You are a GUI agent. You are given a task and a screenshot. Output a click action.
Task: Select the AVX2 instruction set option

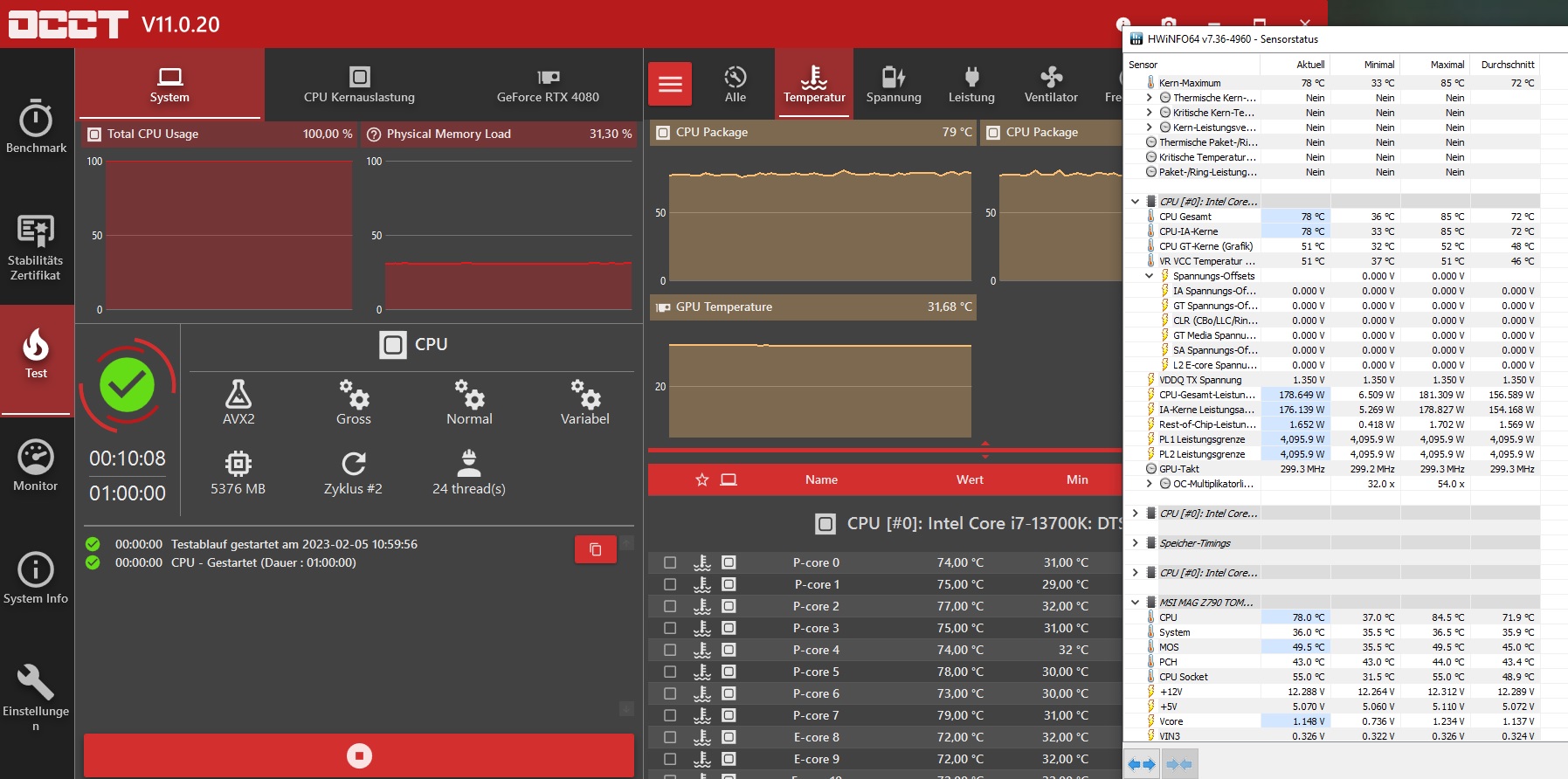(238, 403)
